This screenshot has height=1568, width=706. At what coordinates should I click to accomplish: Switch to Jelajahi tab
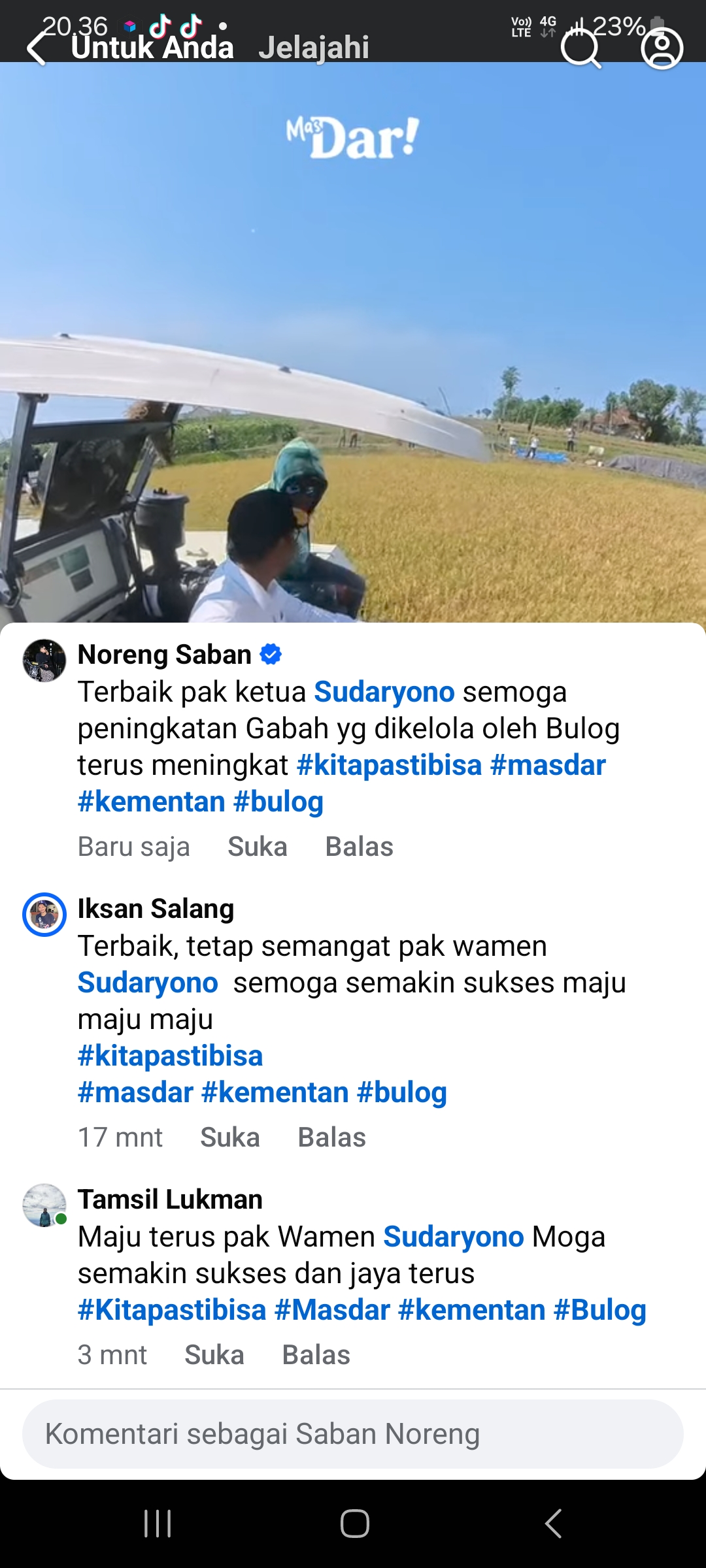click(314, 48)
